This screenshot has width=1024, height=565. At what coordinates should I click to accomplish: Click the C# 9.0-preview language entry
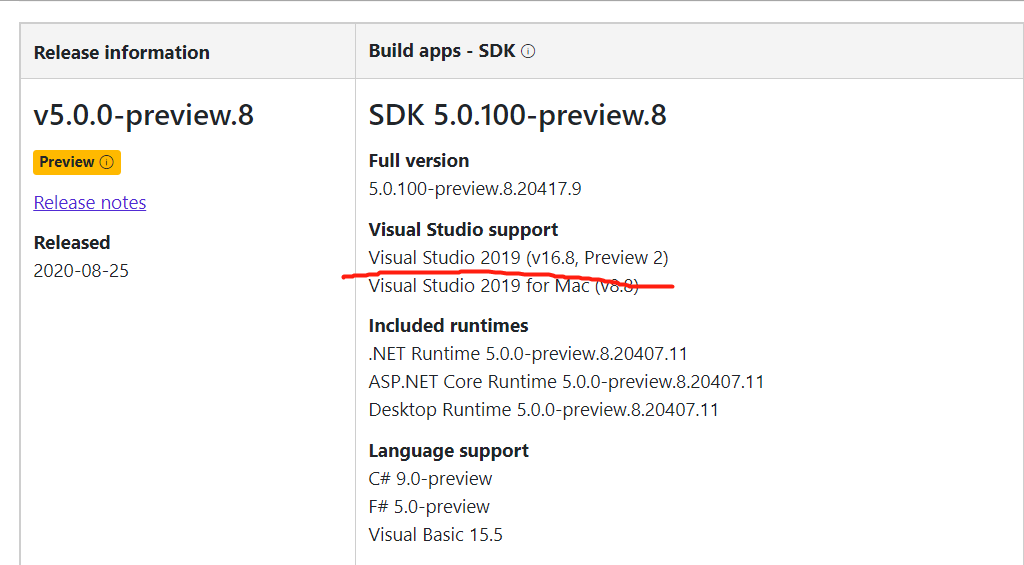(x=430, y=479)
